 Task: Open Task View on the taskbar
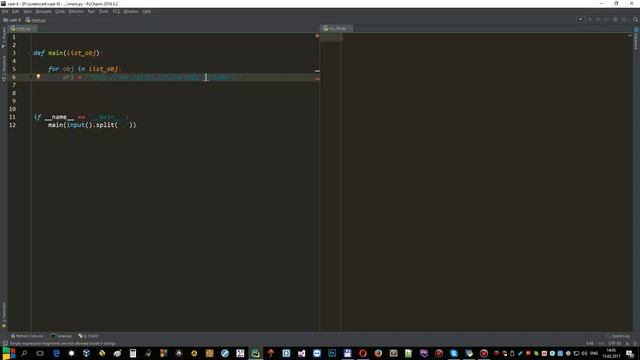(40, 353)
